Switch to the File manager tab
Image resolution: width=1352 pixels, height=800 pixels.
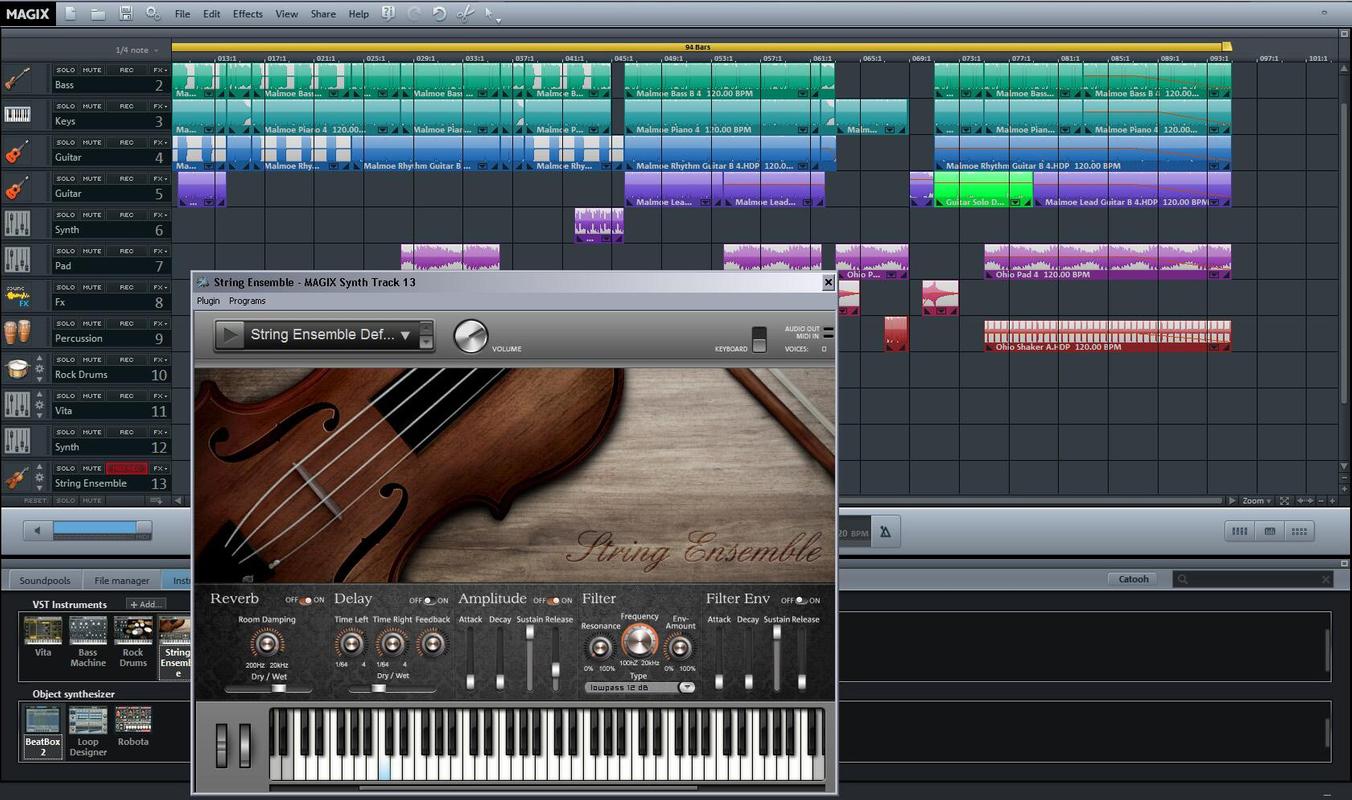click(x=122, y=580)
